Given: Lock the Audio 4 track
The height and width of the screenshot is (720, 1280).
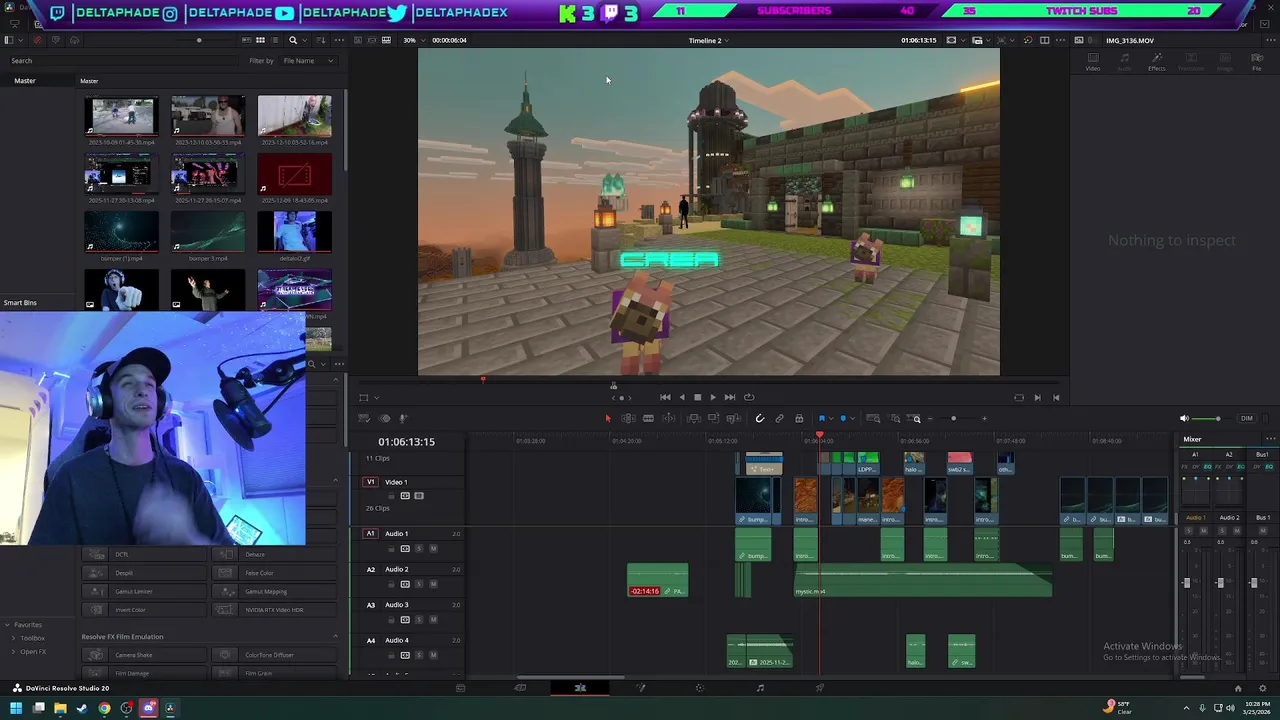Looking at the screenshot, I should 391,655.
